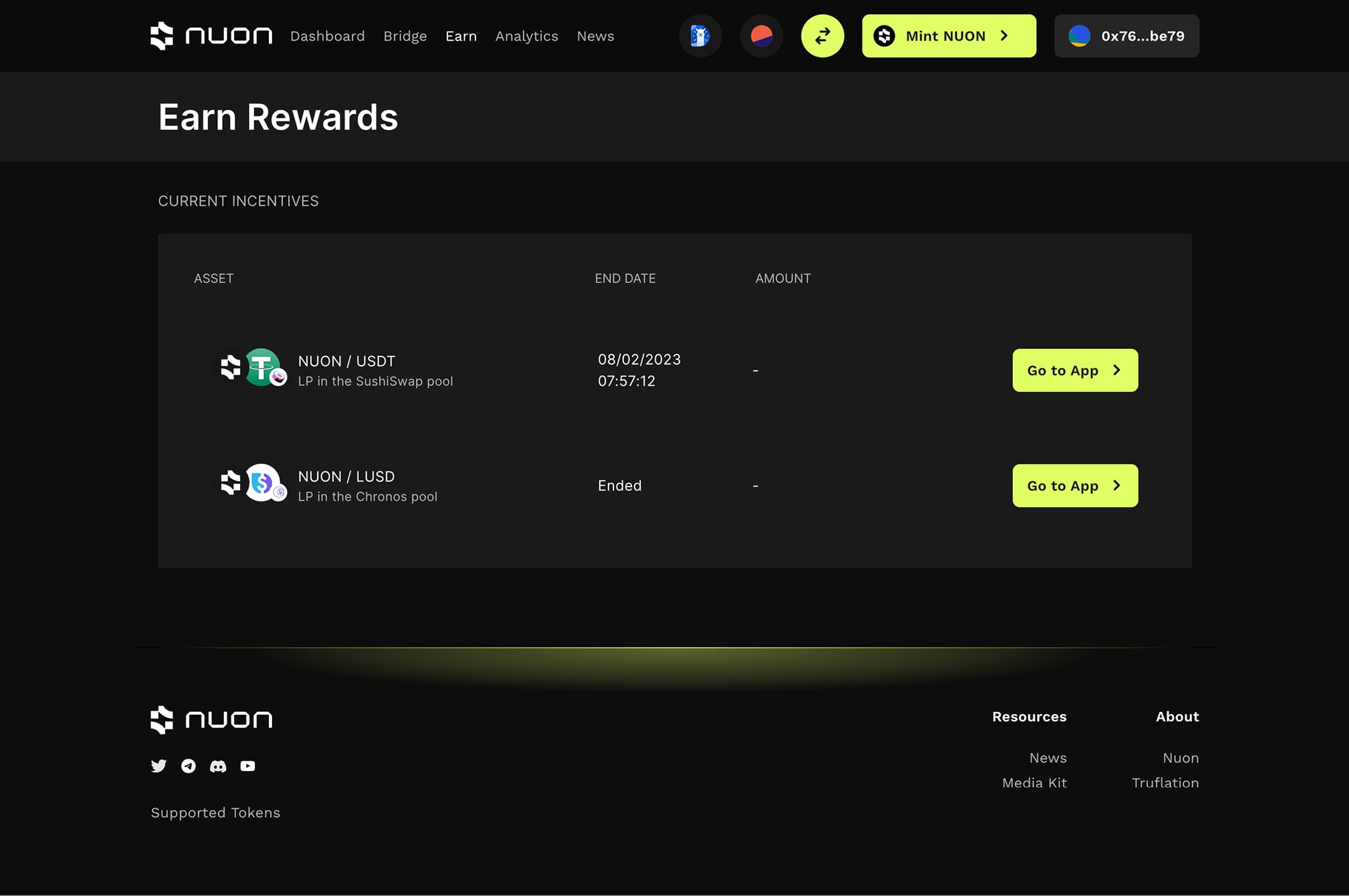1349x896 pixels.
Task: Click the NUON / USDT pair icon
Action: pyautogui.click(x=254, y=368)
